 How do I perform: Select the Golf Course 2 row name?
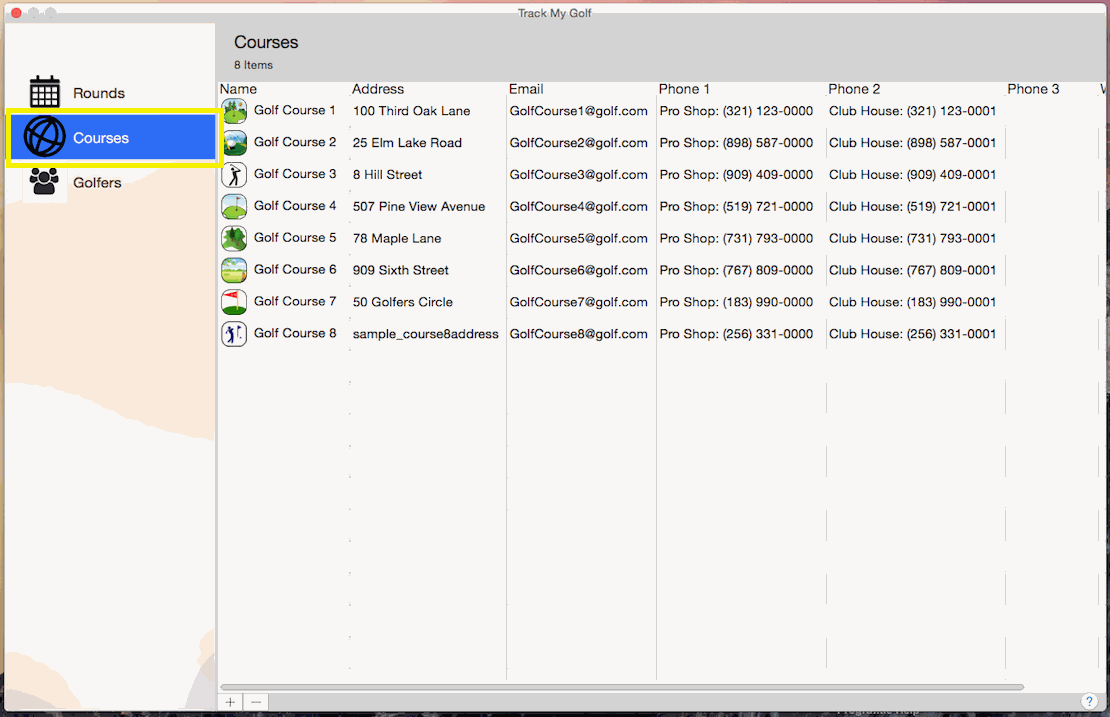[295, 142]
